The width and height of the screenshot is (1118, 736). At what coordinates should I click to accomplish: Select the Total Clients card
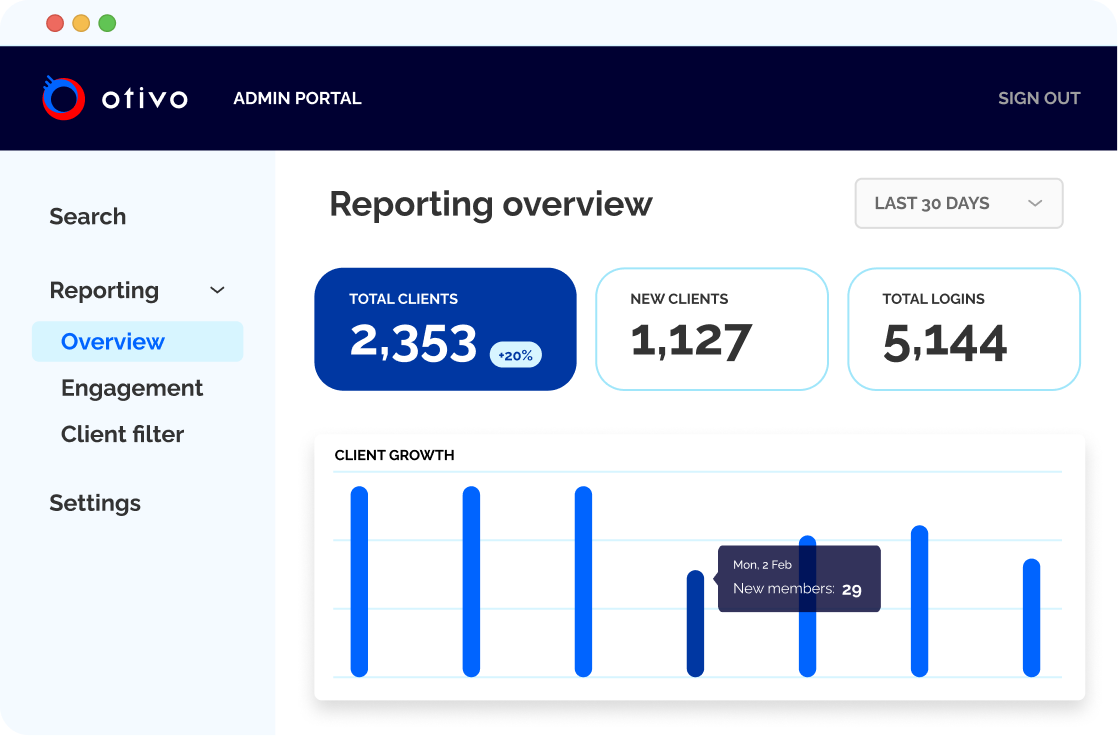(x=445, y=329)
